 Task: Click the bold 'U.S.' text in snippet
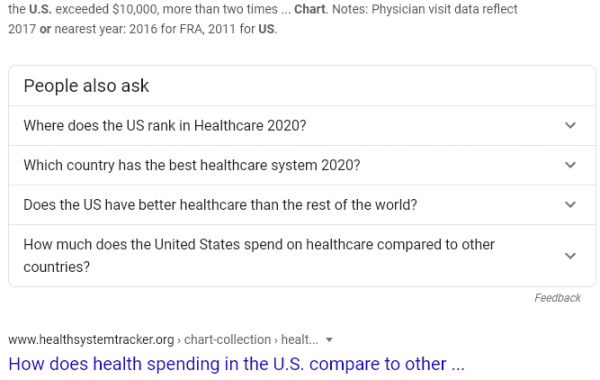tap(40, 8)
